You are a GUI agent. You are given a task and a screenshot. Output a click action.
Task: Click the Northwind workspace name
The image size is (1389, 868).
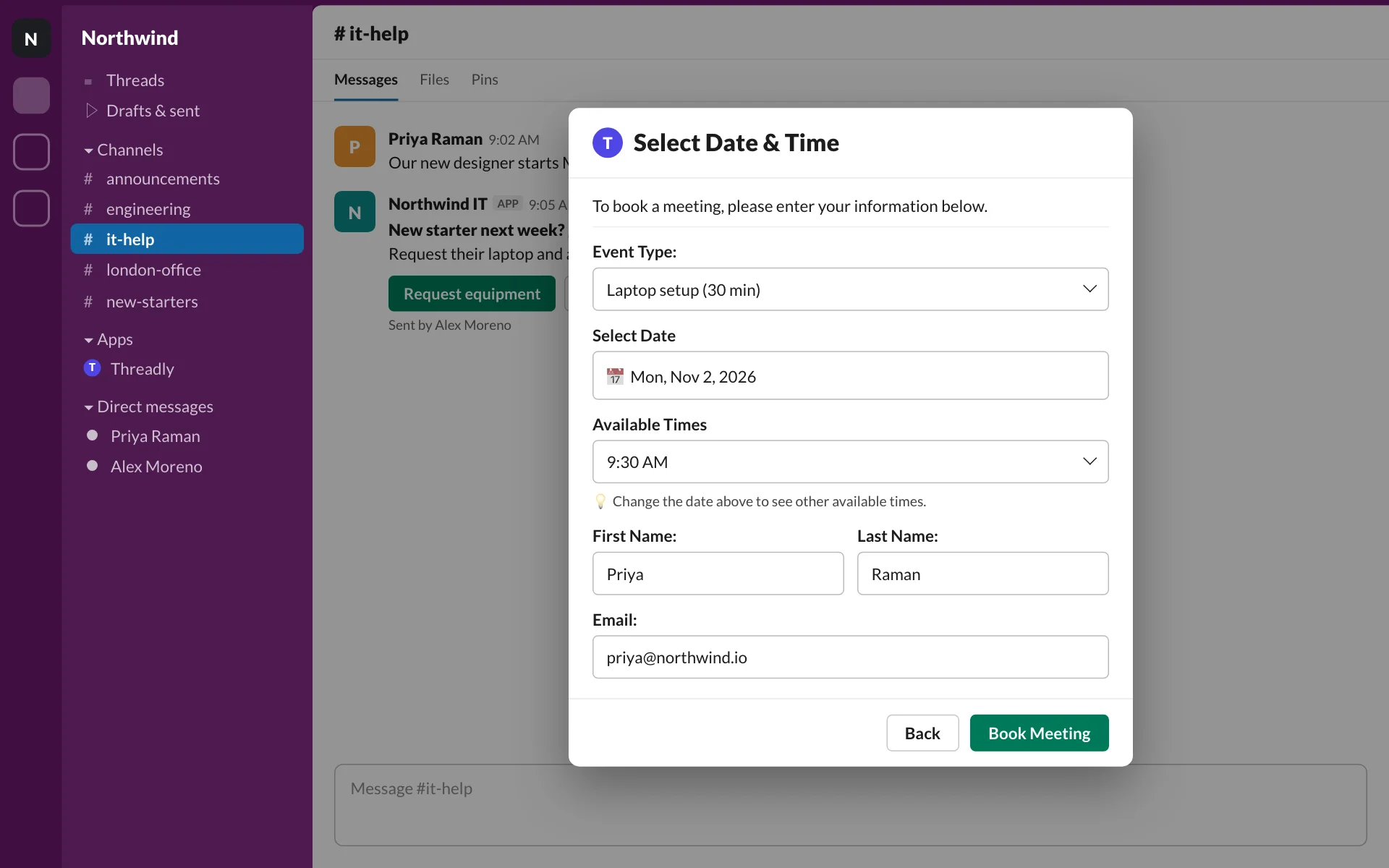pos(129,38)
